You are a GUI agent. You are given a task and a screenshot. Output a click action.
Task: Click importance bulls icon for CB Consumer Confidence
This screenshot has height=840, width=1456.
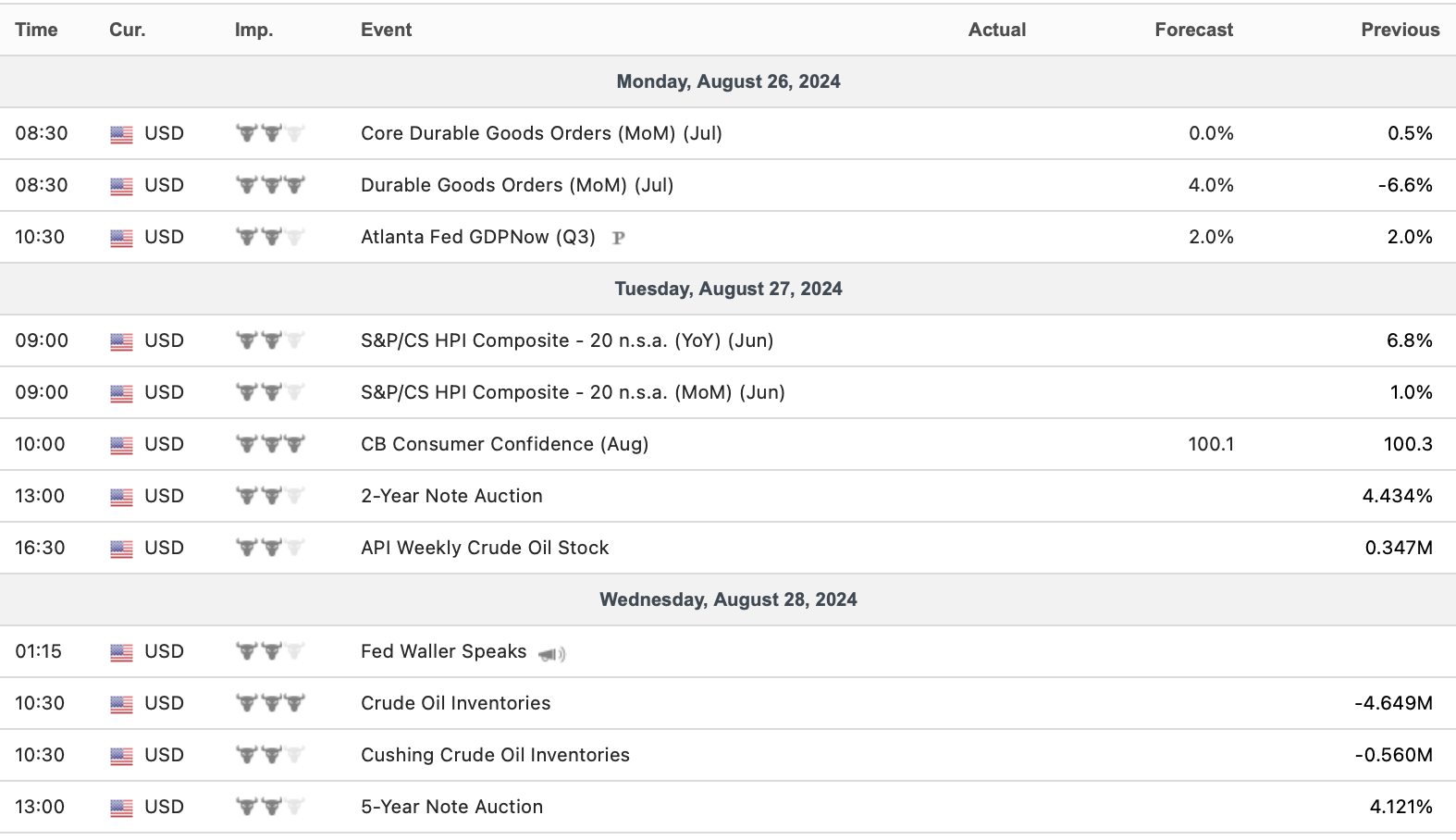[x=270, y=444]
